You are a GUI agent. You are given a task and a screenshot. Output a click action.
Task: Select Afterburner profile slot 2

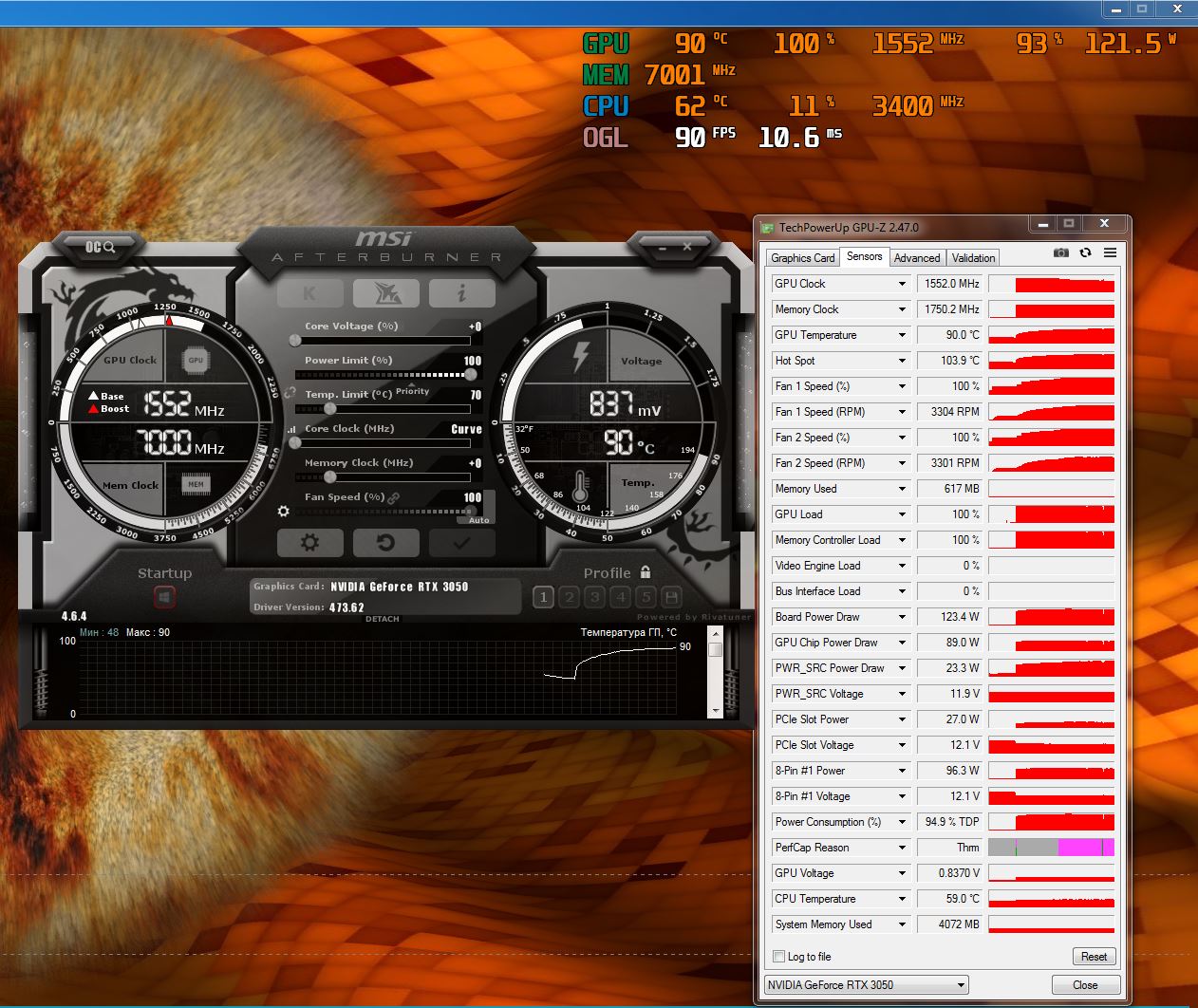(x=570, y=597)
